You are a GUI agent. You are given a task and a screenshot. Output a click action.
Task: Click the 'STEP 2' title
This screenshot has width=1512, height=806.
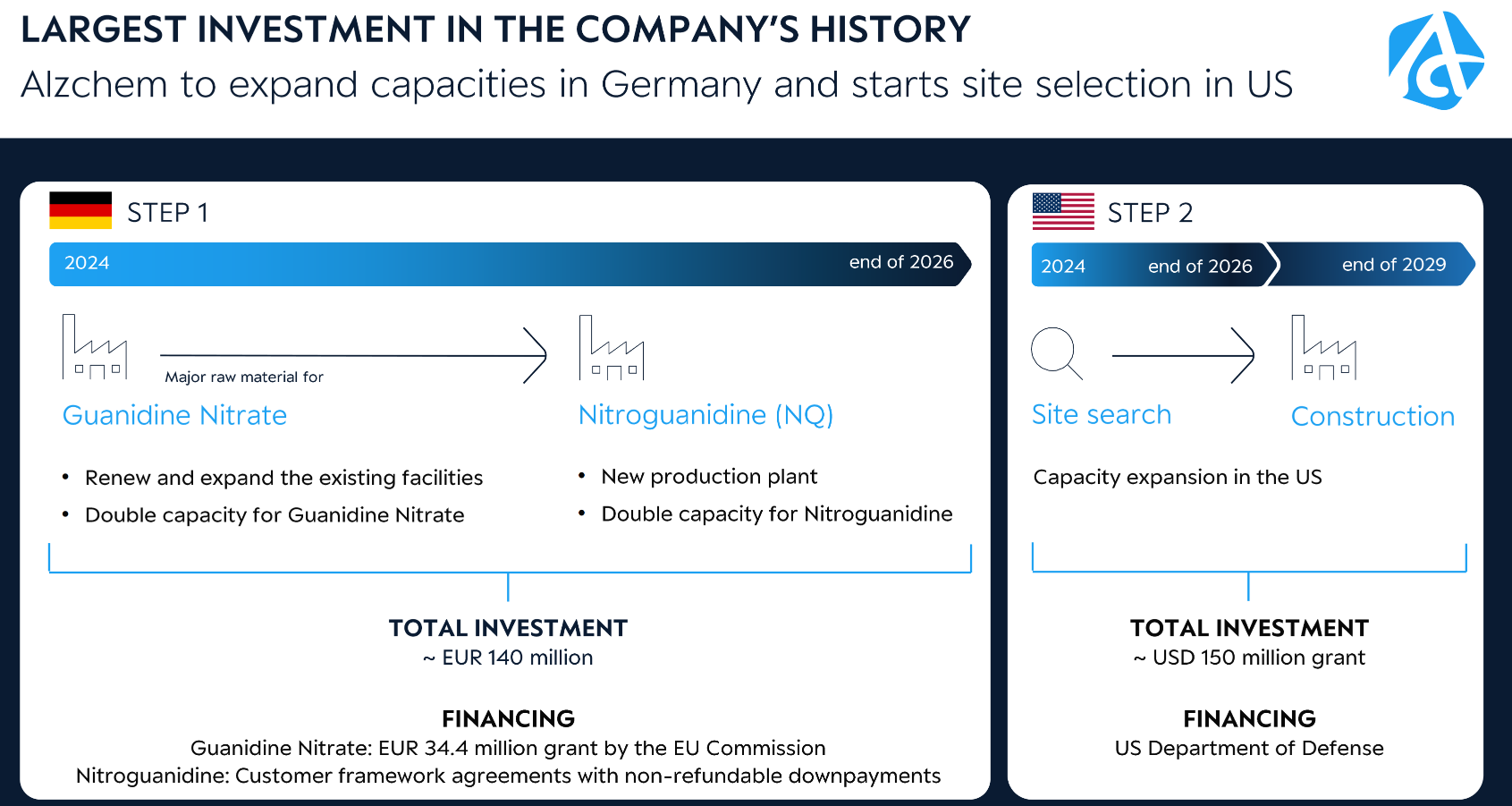tap(1150, 213)
